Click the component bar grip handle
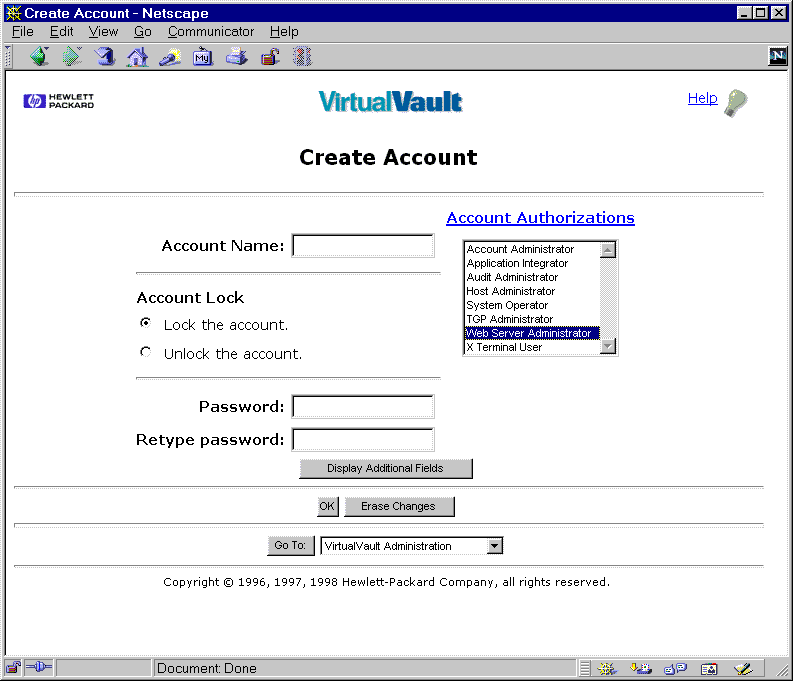 point(585,668)
